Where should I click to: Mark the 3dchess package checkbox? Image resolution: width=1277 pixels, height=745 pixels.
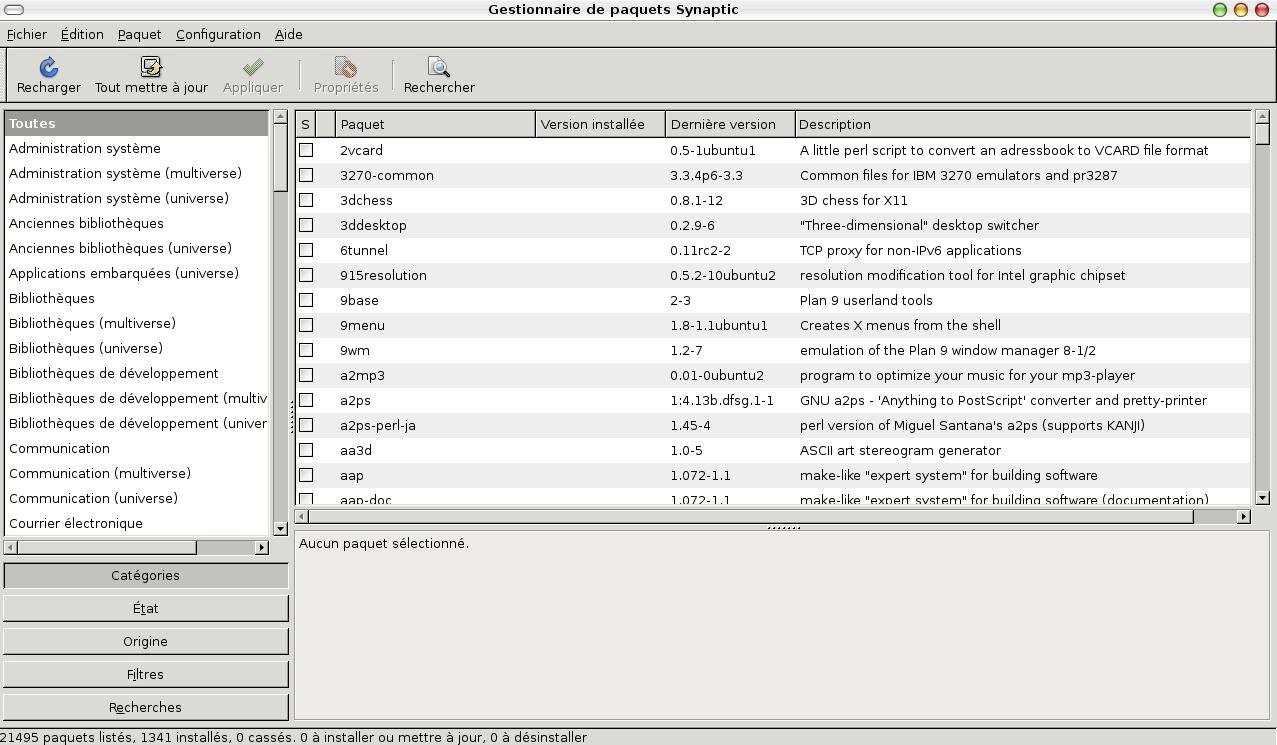(306, 200)
